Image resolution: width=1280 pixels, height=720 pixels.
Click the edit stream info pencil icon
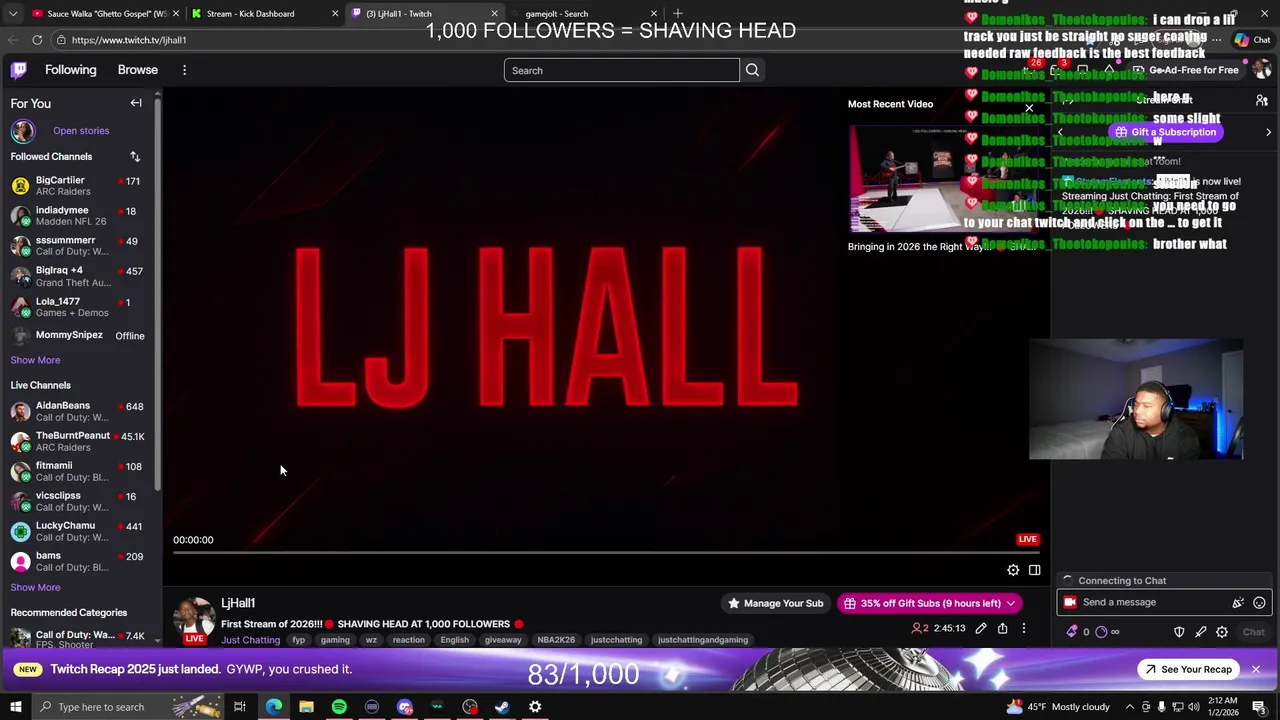point(981,628)
